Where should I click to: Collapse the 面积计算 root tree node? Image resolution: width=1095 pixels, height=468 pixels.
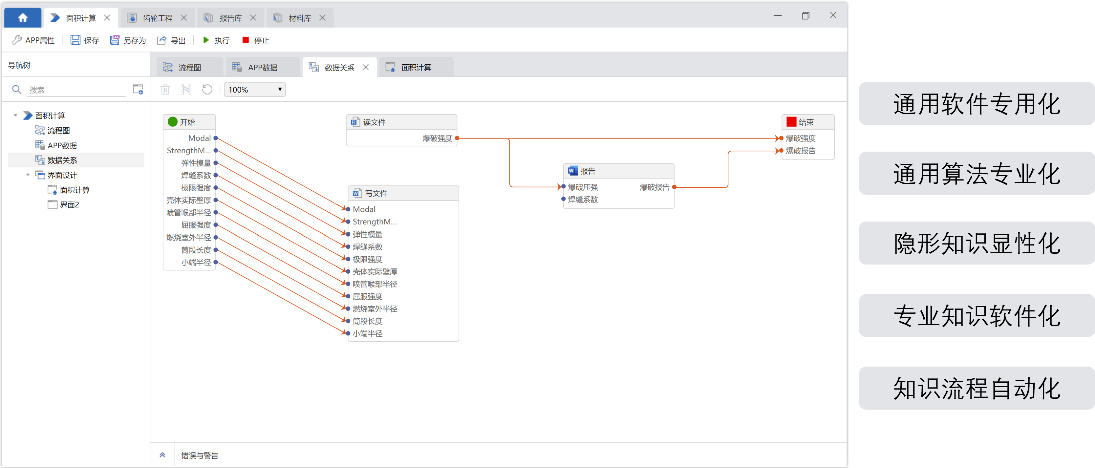[15, 115]
